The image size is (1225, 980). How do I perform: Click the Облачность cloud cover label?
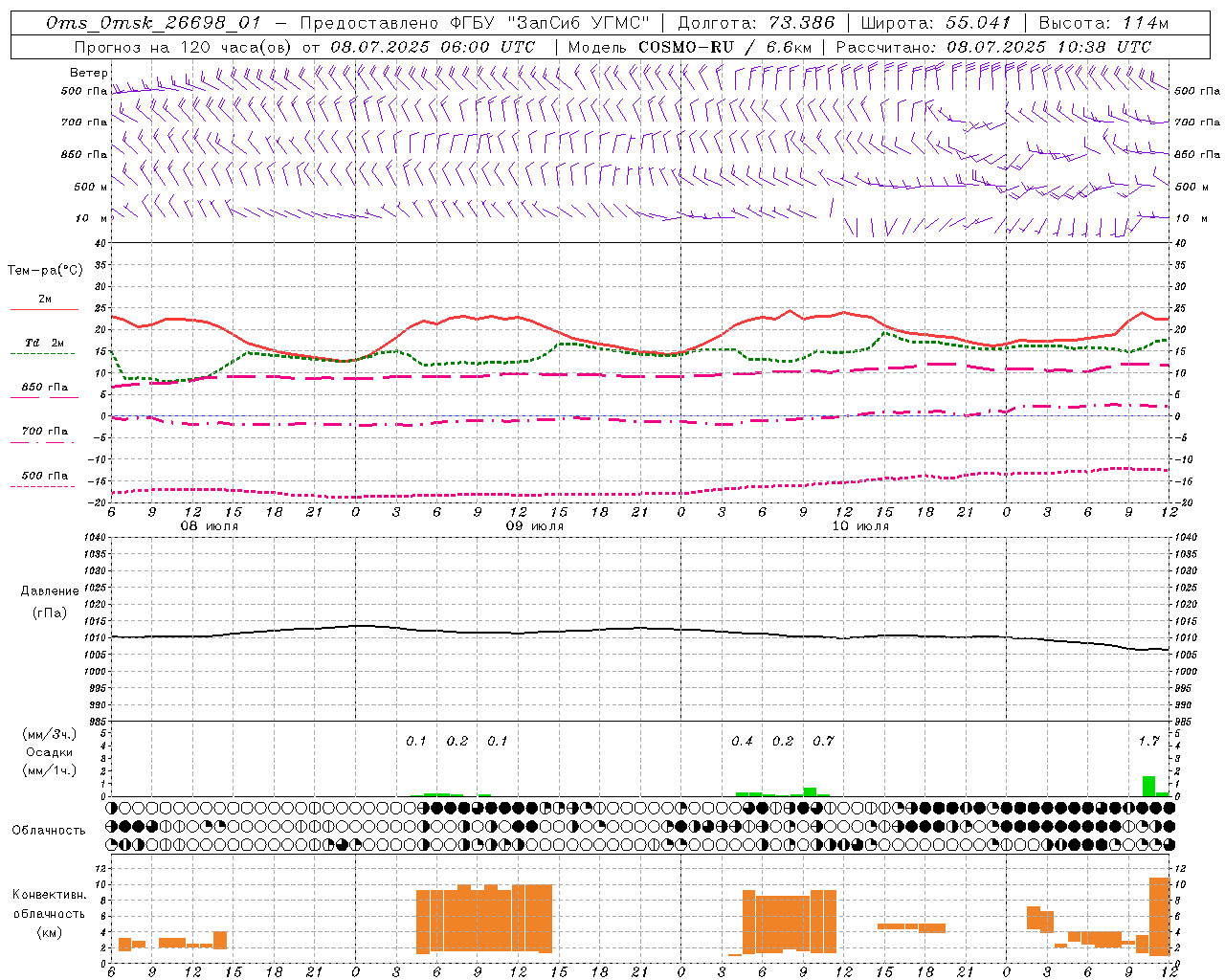(49, 831)
